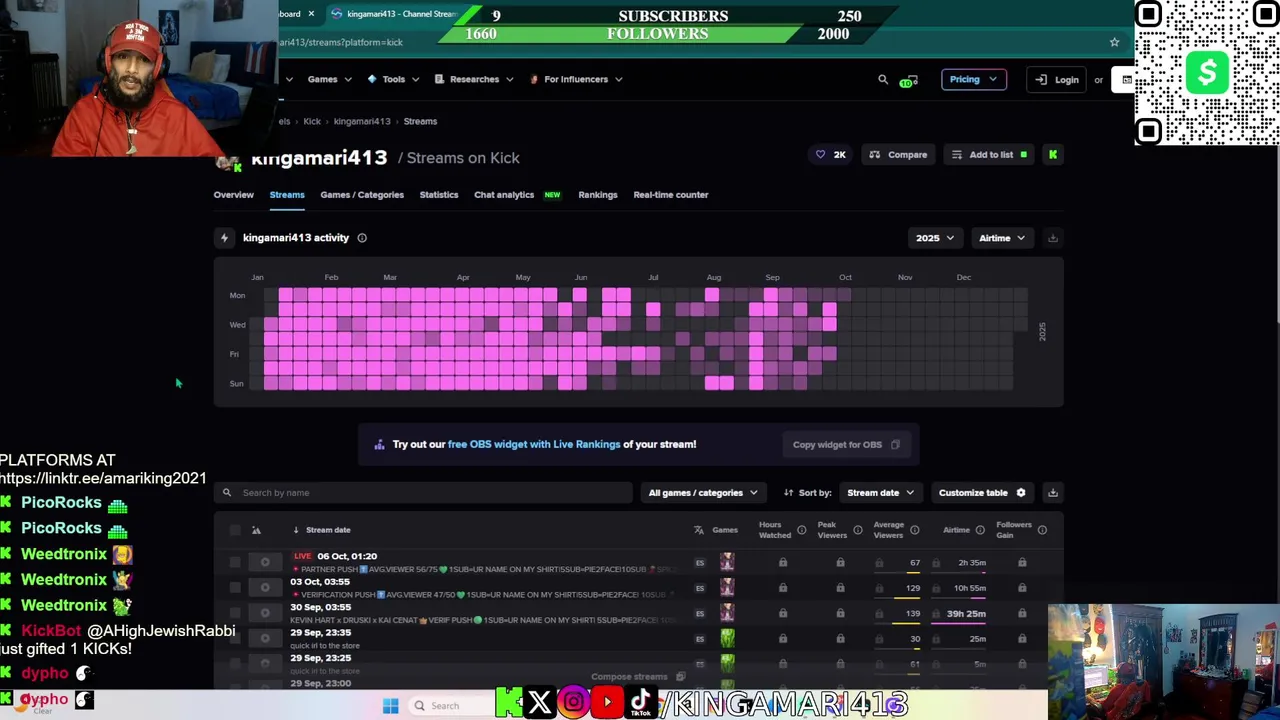1280x720 pixels.
Task: Check the 03 Oct, 03:55 stream row
Action: tap(235, 588)
